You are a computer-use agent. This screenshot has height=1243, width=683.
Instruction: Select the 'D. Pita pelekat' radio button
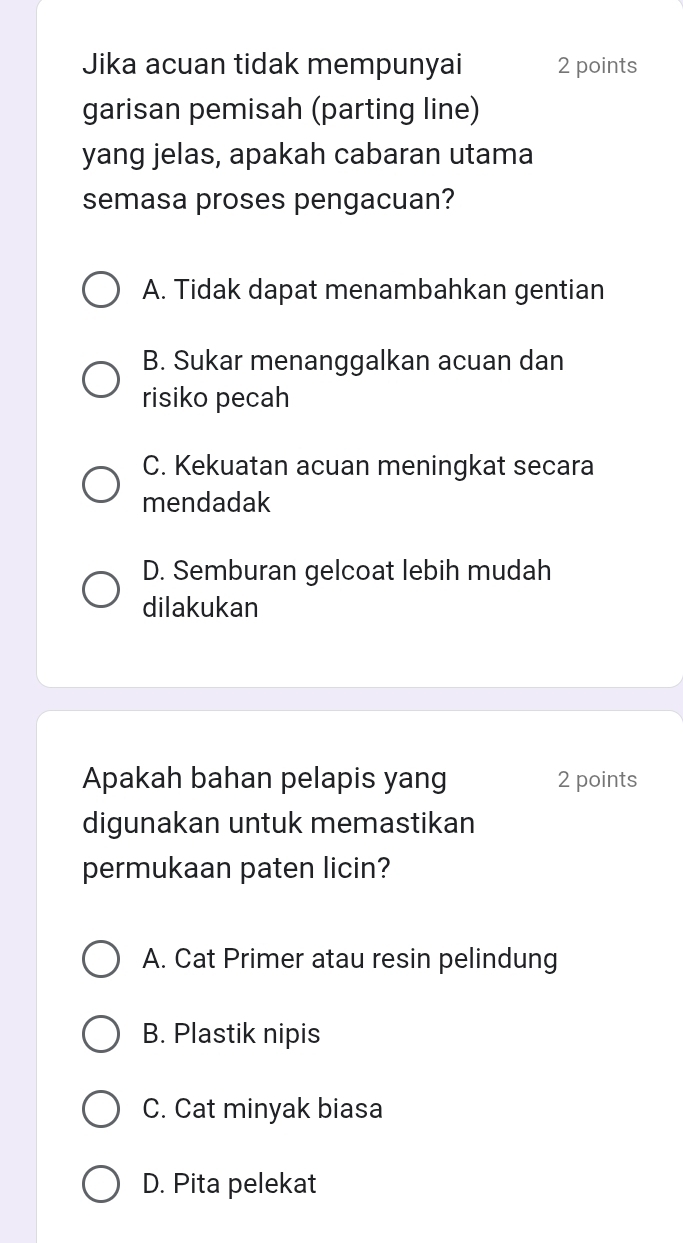tap(100, 1185)
